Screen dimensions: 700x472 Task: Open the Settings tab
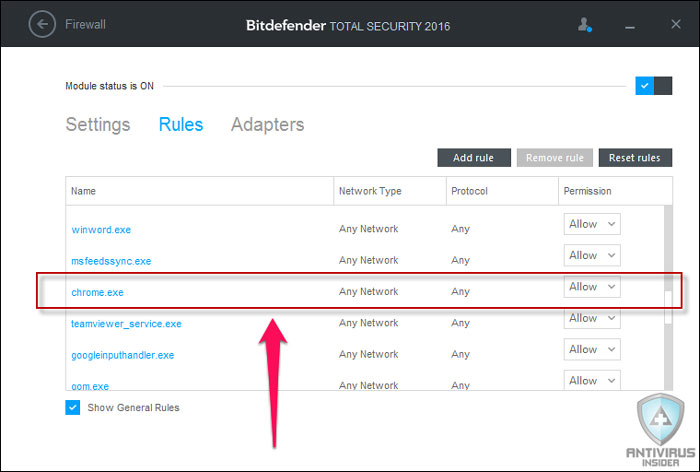coord(98,125)
